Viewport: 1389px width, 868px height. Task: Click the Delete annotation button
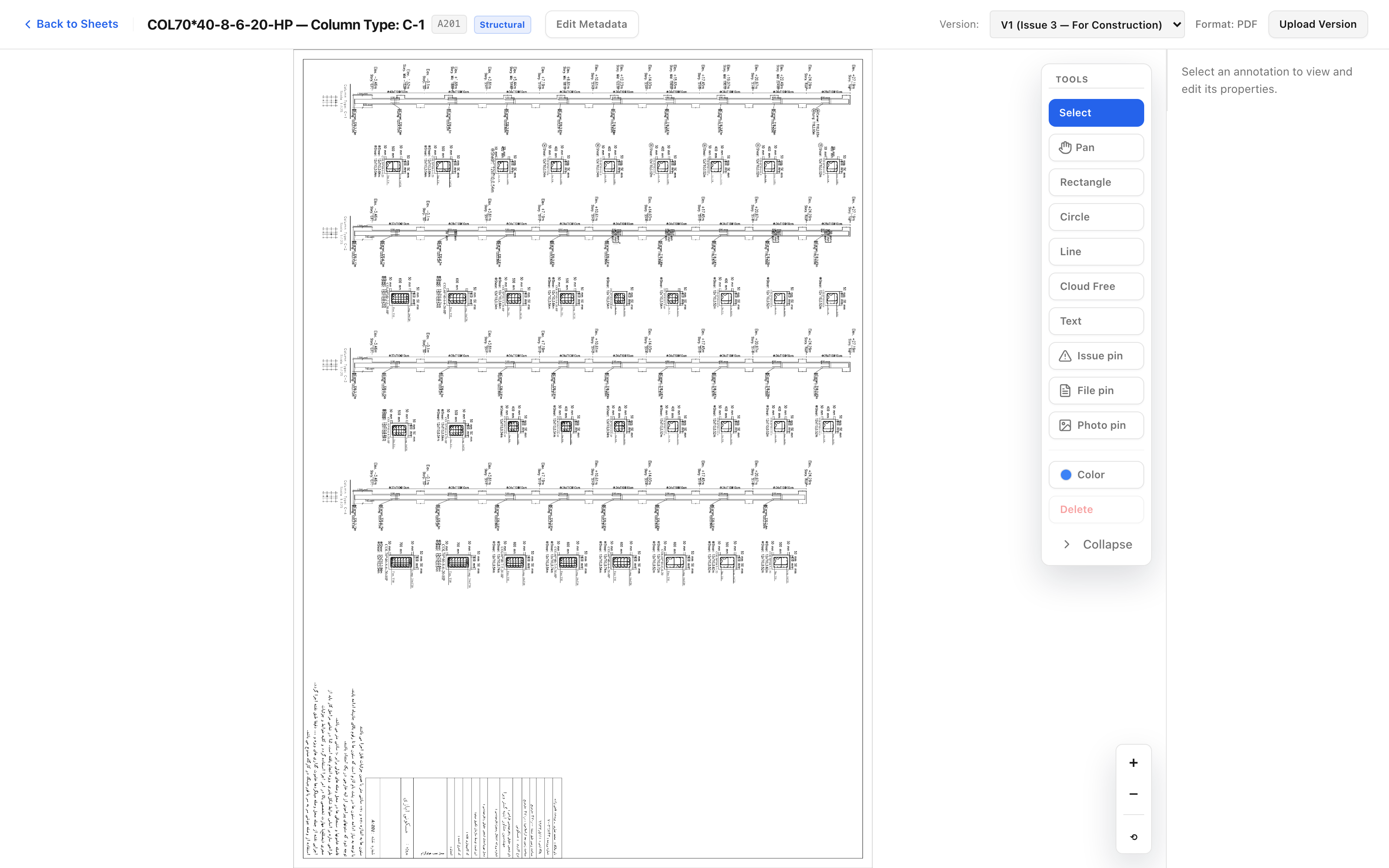click(1096, 509)
